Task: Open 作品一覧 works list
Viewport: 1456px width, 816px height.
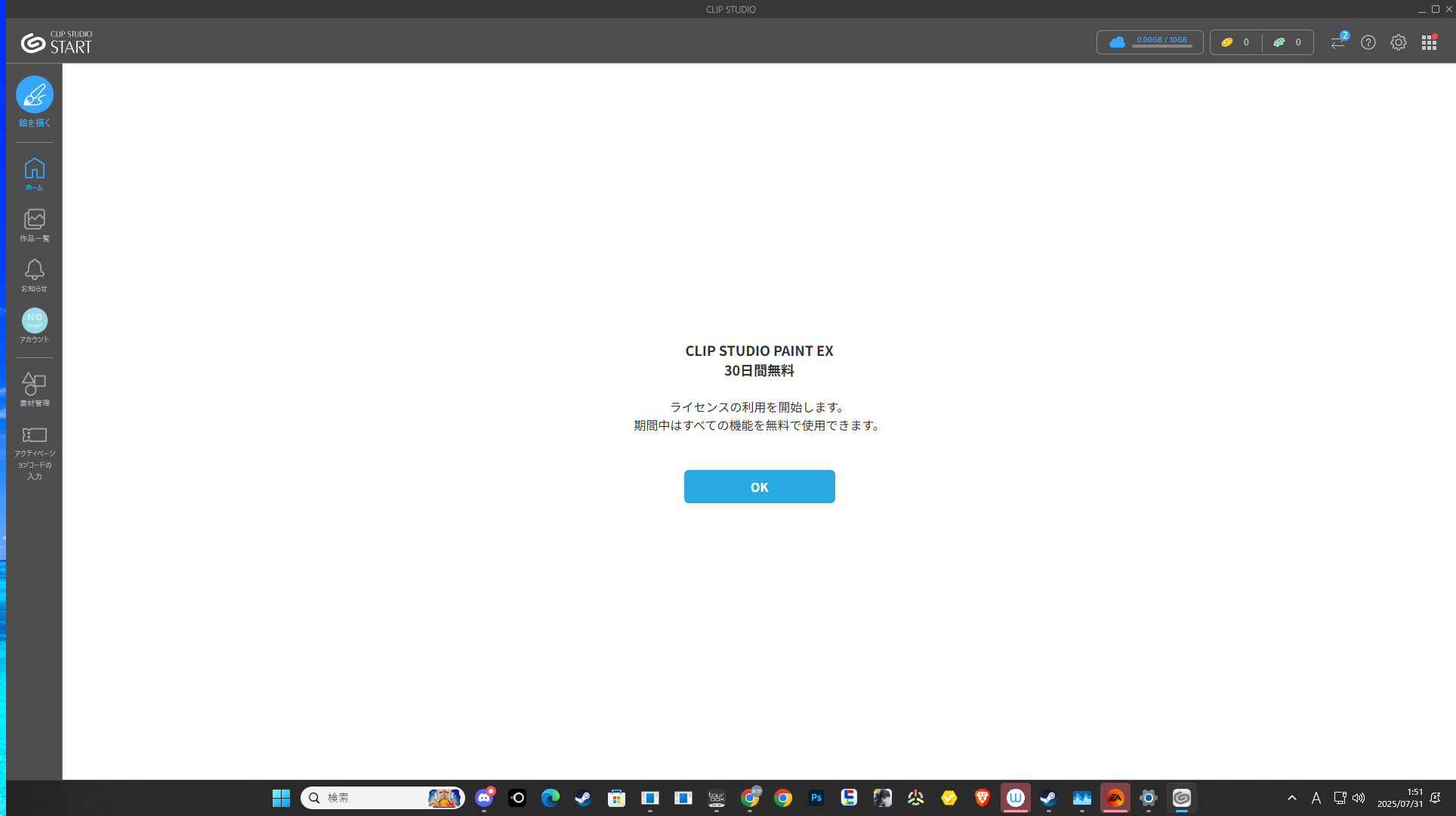Action: click(x=34, y=224)
